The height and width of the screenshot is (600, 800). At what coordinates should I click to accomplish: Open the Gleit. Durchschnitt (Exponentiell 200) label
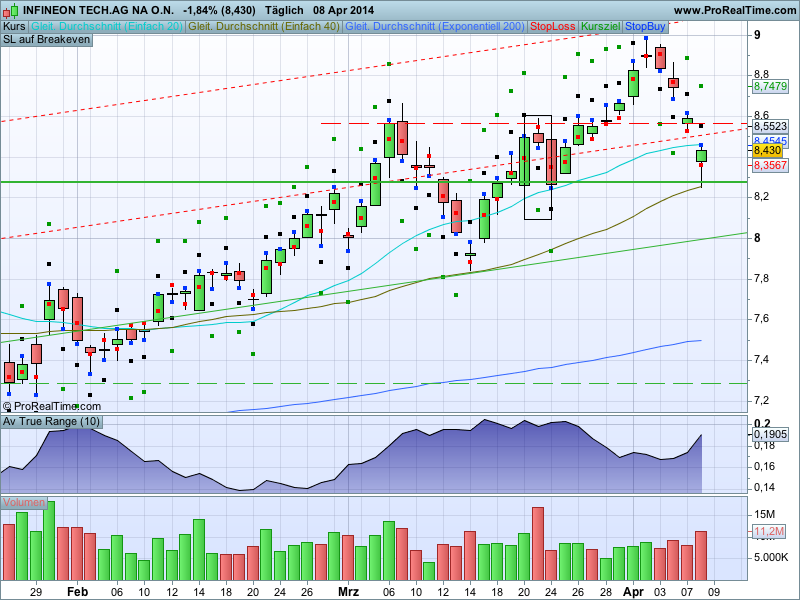435,27
